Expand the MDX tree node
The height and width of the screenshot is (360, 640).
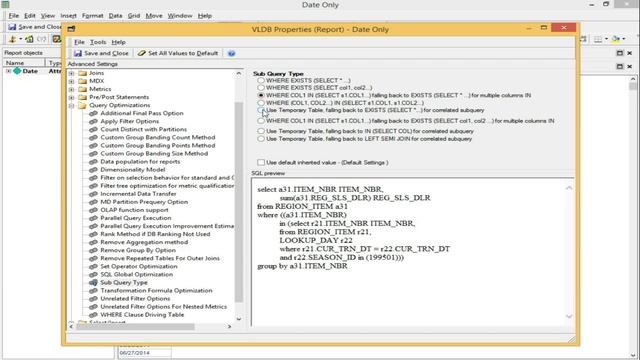pos(71,81)
